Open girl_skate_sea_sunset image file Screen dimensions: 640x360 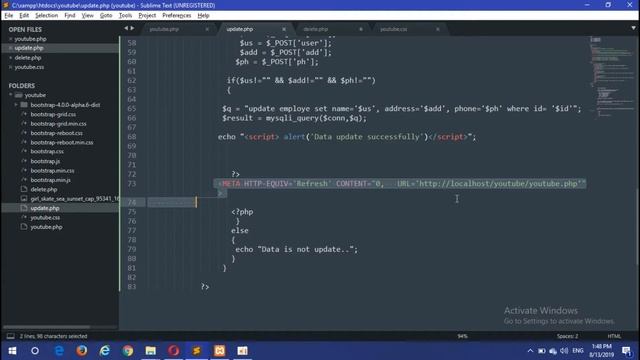74,199
